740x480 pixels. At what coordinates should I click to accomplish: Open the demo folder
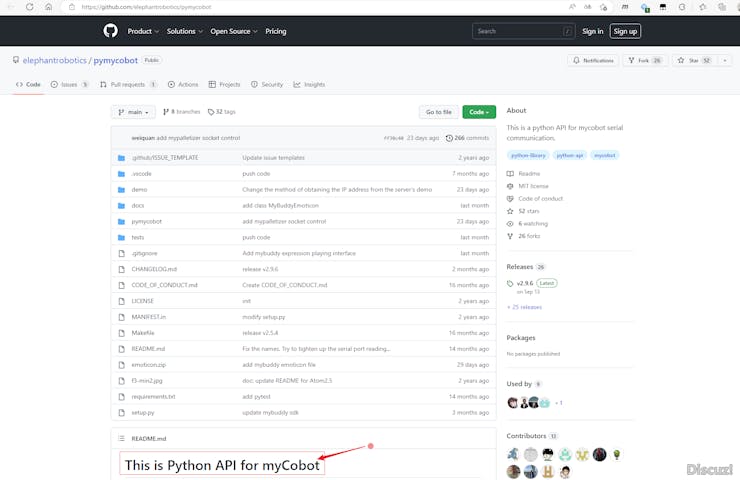point(139,190)
